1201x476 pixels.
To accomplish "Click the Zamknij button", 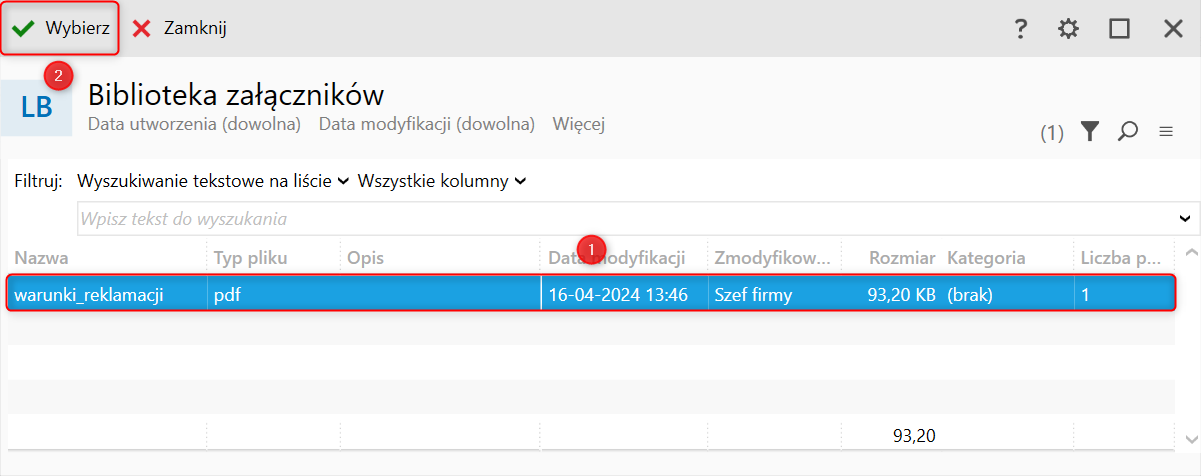I will click(x=180, y=28).
